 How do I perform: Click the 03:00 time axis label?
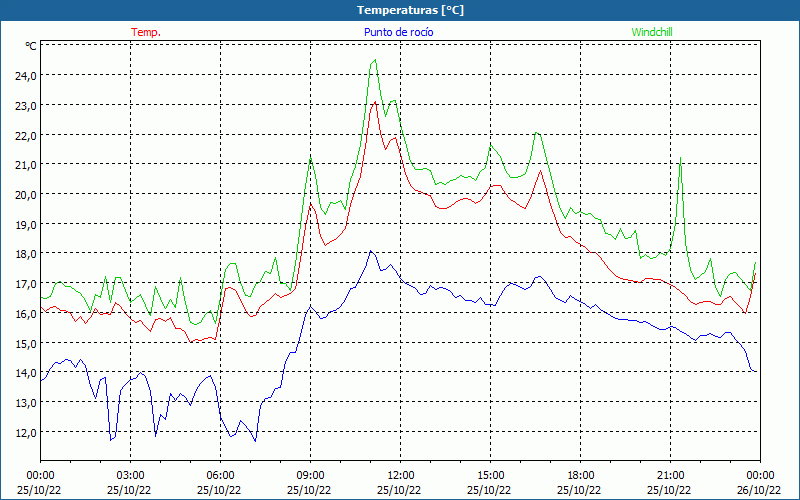pos(130,476)
